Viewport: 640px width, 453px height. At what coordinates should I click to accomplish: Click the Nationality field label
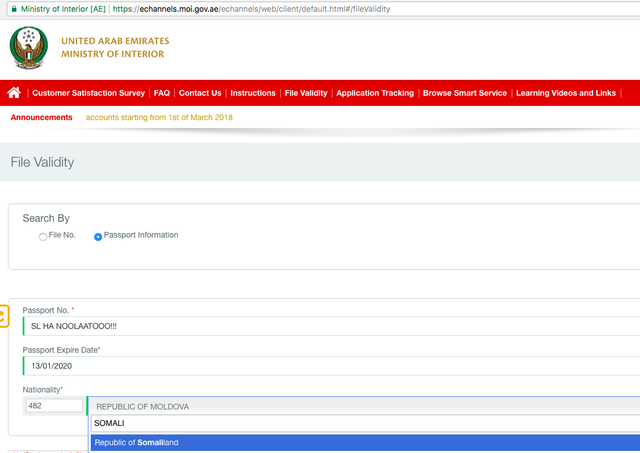42,390
